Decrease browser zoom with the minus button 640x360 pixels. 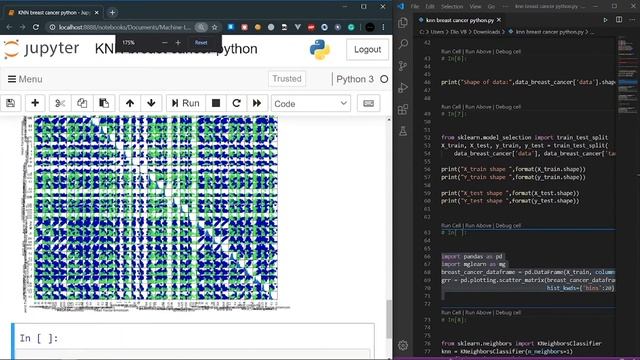tap(164, 42)
